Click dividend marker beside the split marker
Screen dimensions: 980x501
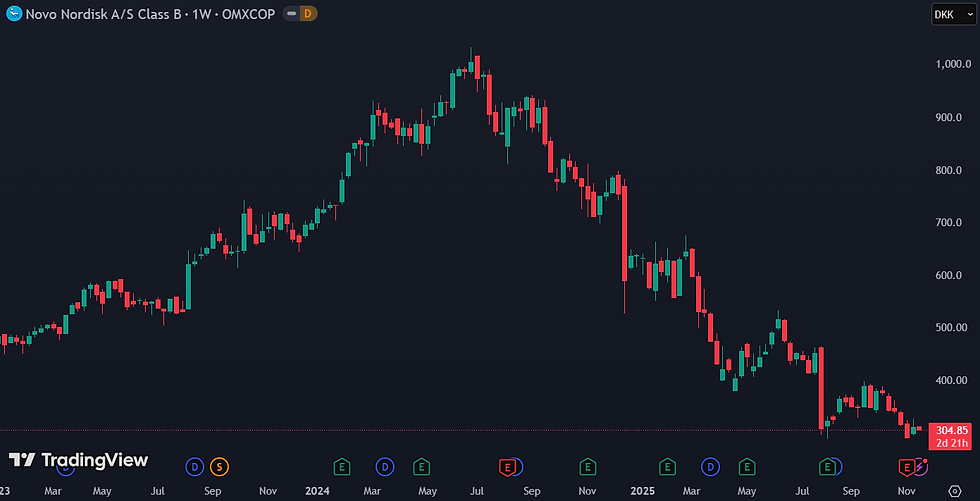[195, 465]
